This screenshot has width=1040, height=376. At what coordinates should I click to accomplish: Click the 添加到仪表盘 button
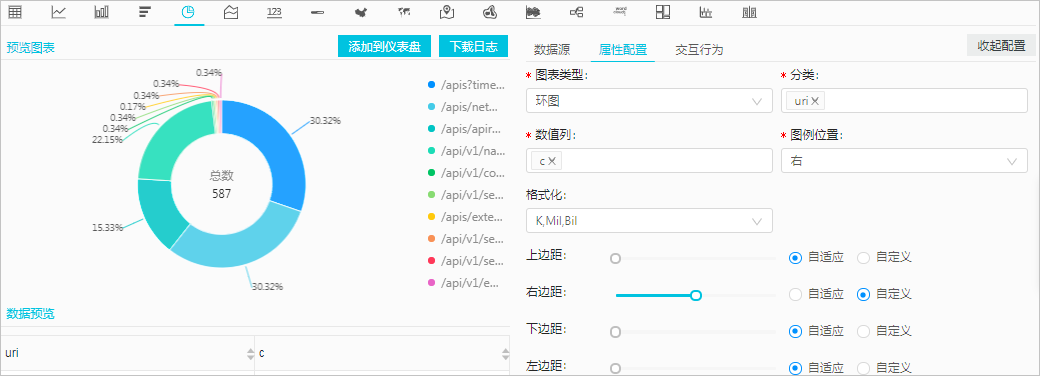tap(385, 46)
